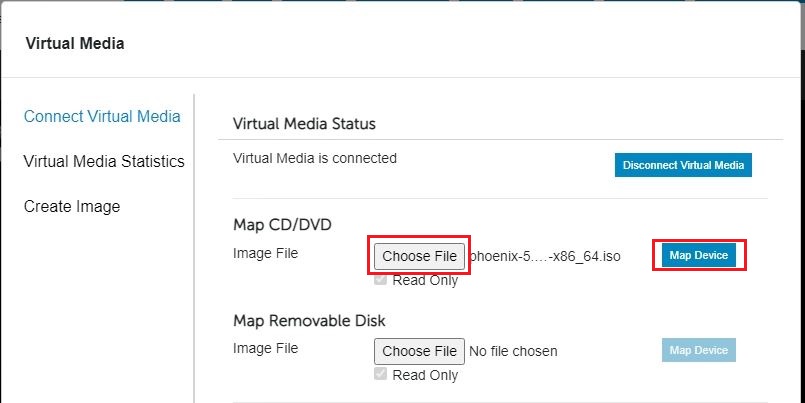Viewport: 805px width, 403px height.
Task: Click the Map CD/DVD section heading
Action: pyautogui.click(x=281, y=224)
